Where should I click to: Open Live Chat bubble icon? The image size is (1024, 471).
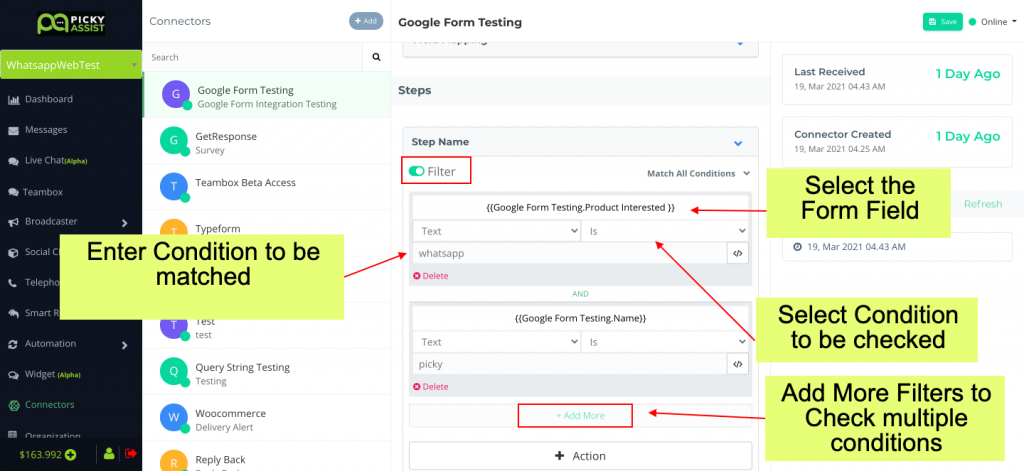pyautogui.click(x=13, y=161)
